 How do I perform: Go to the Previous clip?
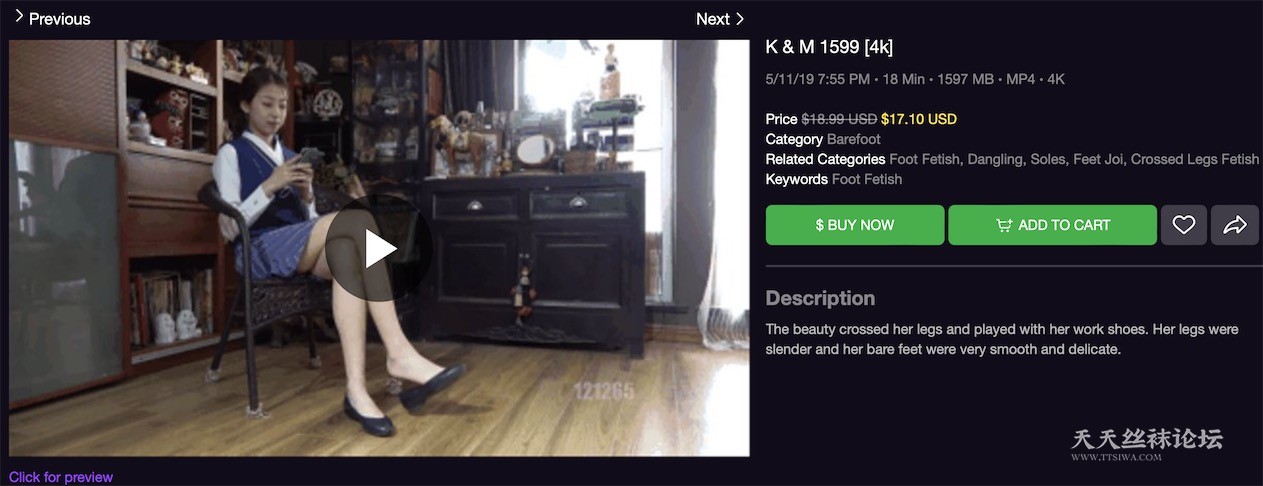(59, 19)
